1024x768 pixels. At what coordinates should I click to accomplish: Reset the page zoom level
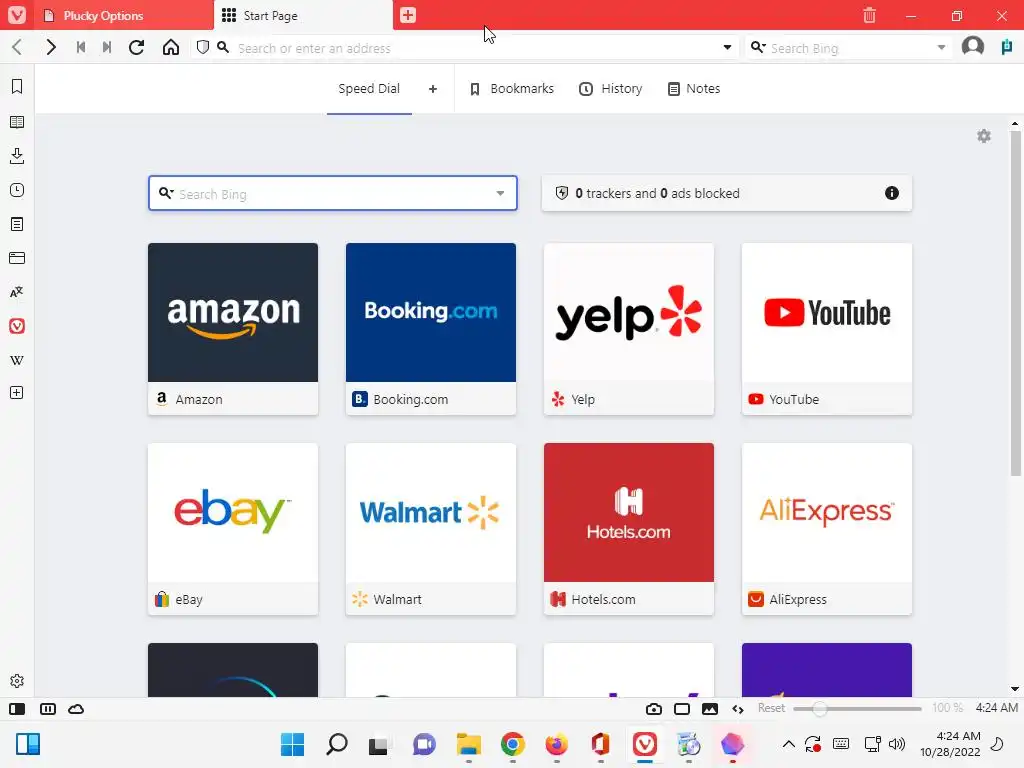tap(771, 708)
